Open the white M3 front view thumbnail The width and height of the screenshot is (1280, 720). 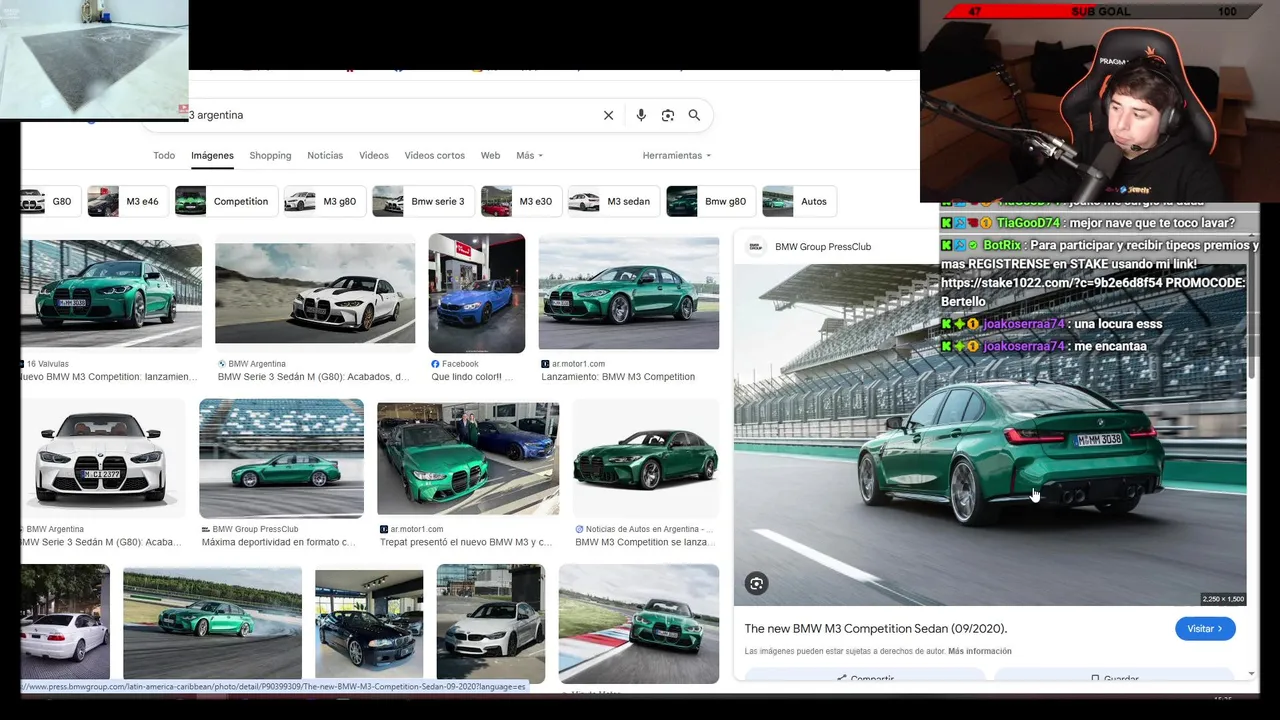(x=103, y=459)
